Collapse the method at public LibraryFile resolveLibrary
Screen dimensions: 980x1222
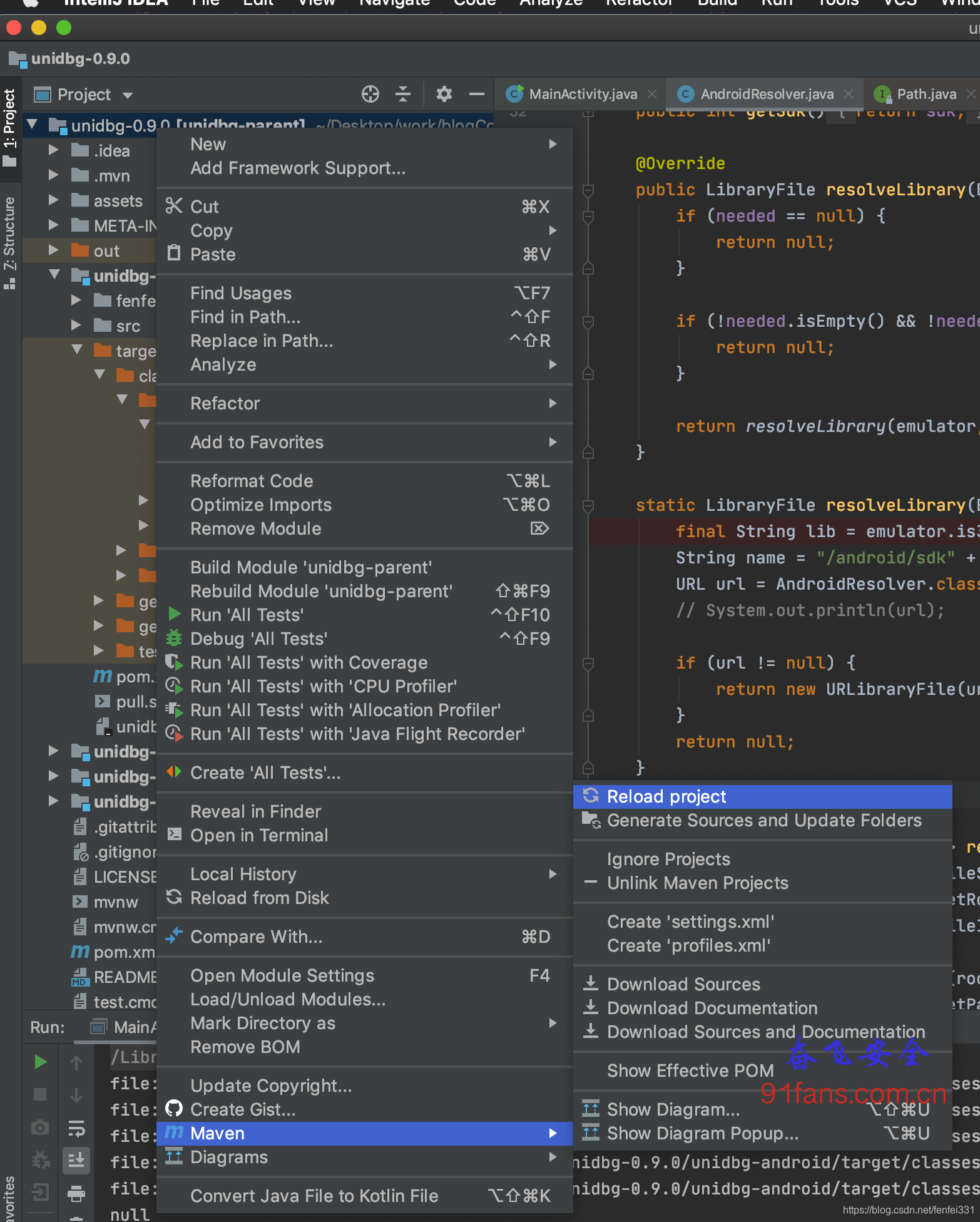588,190
